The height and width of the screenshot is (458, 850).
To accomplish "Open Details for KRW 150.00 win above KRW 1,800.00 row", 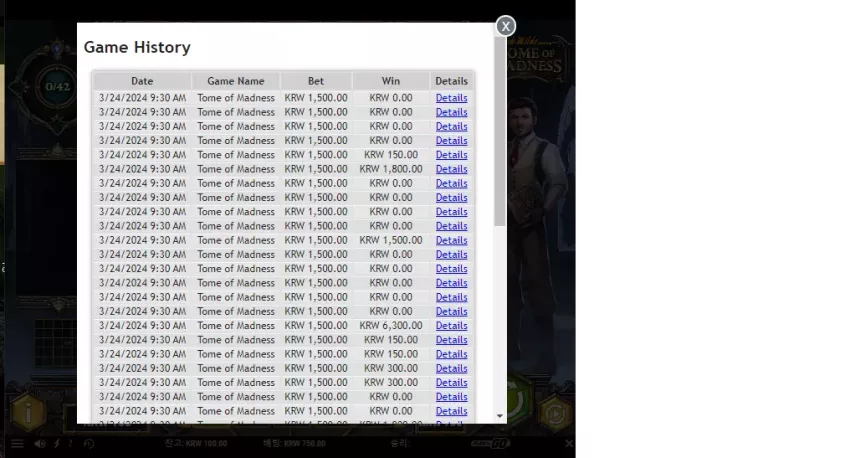I will (x=451, y=155).
